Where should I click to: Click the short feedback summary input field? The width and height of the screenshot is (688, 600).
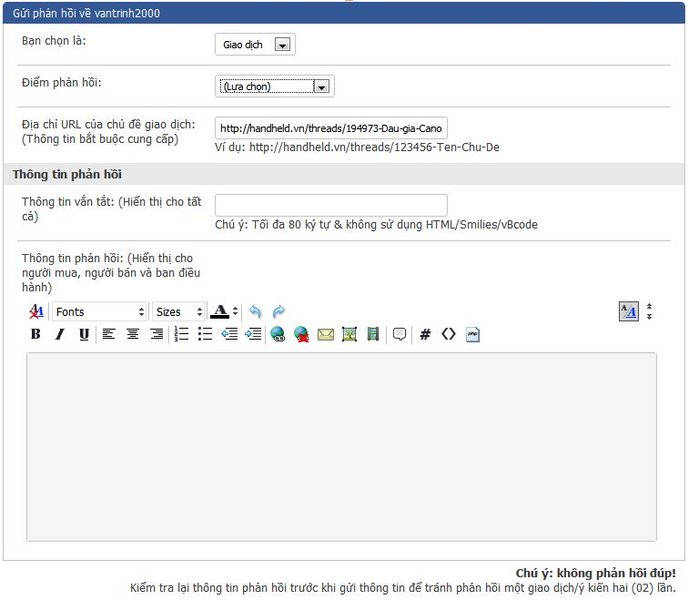pos(331,205)
